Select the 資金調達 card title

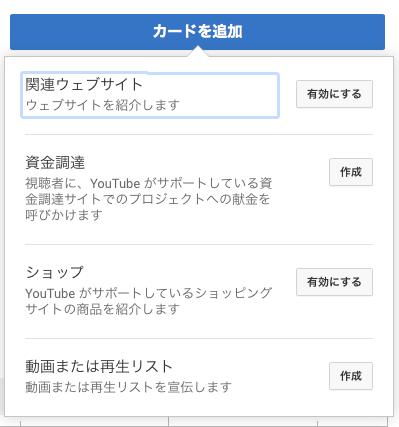55,163
